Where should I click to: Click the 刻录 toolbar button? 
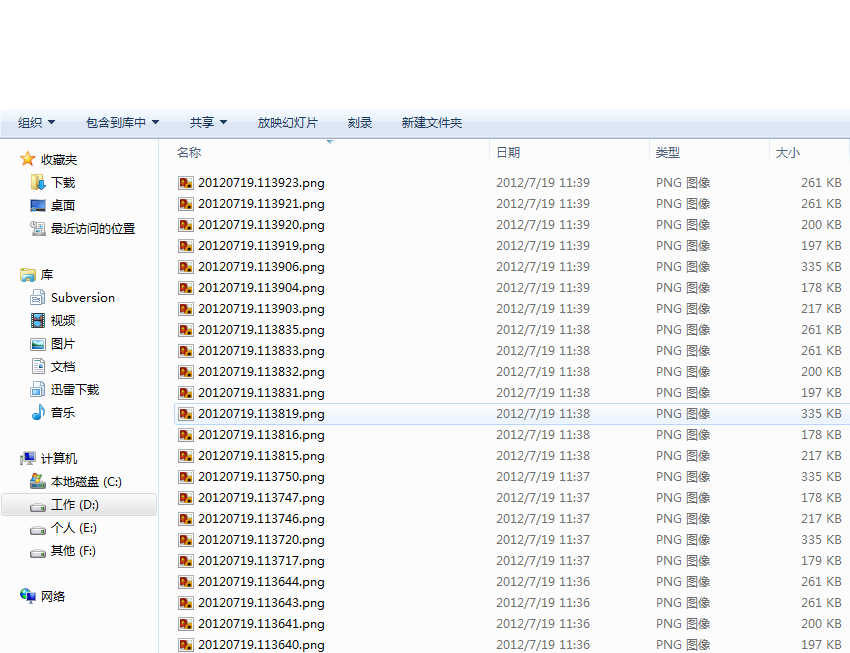pos(359,123)
